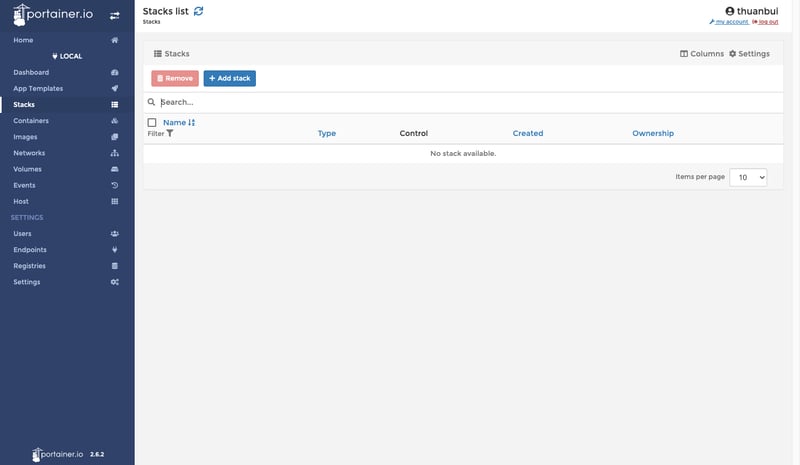
Task: Toggle sidebar with the arrows icon
Action: point(115,16)
